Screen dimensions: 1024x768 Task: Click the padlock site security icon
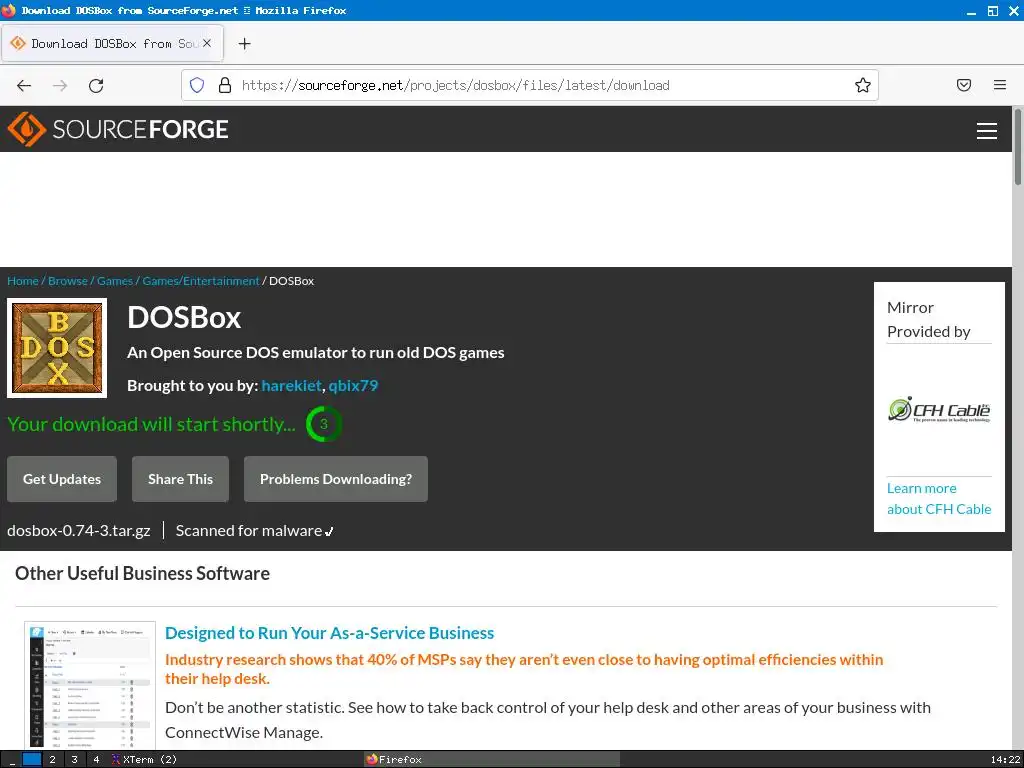click(225, 85)
